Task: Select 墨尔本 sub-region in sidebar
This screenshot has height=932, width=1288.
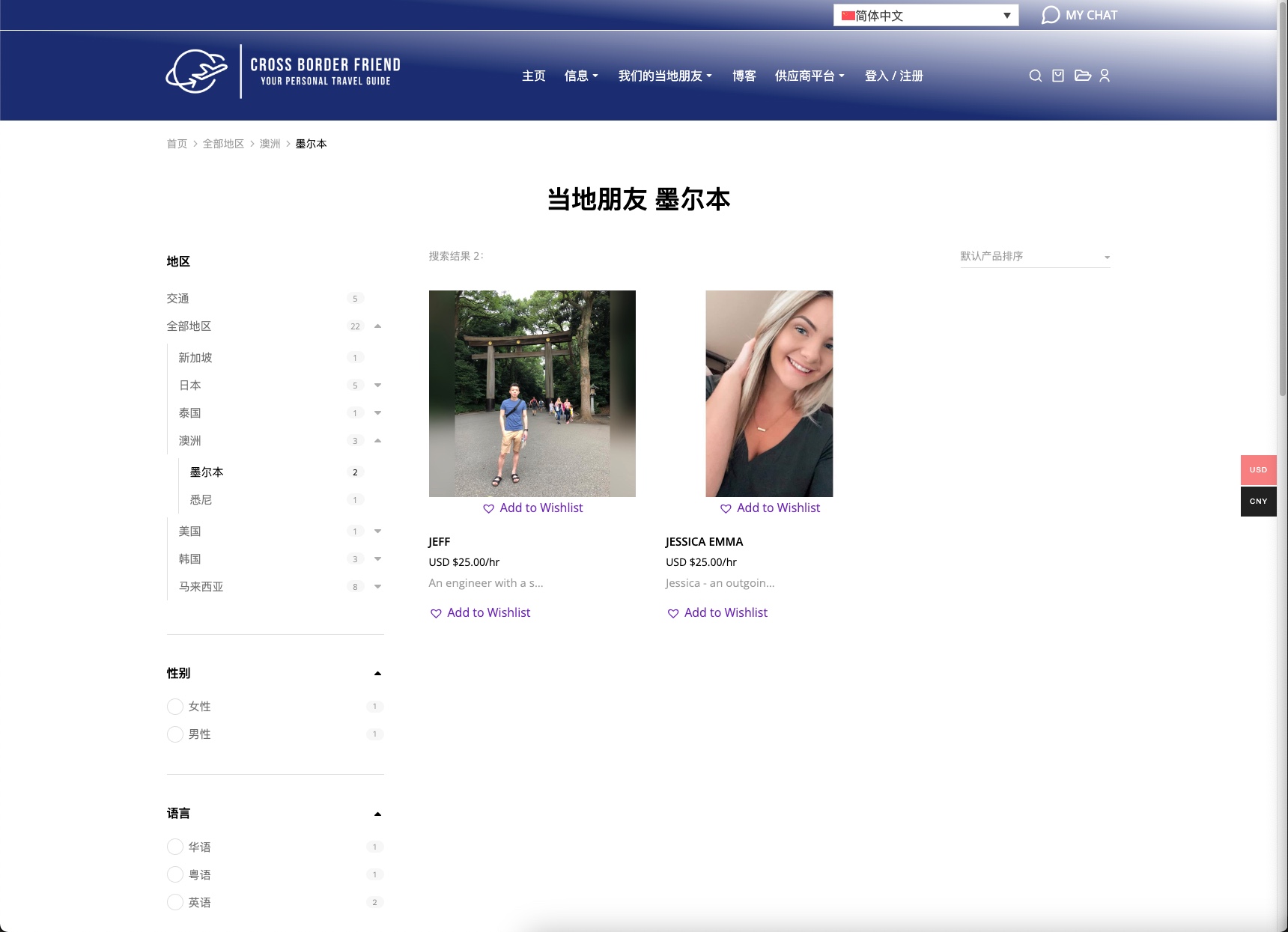Action: click(207, 472)
